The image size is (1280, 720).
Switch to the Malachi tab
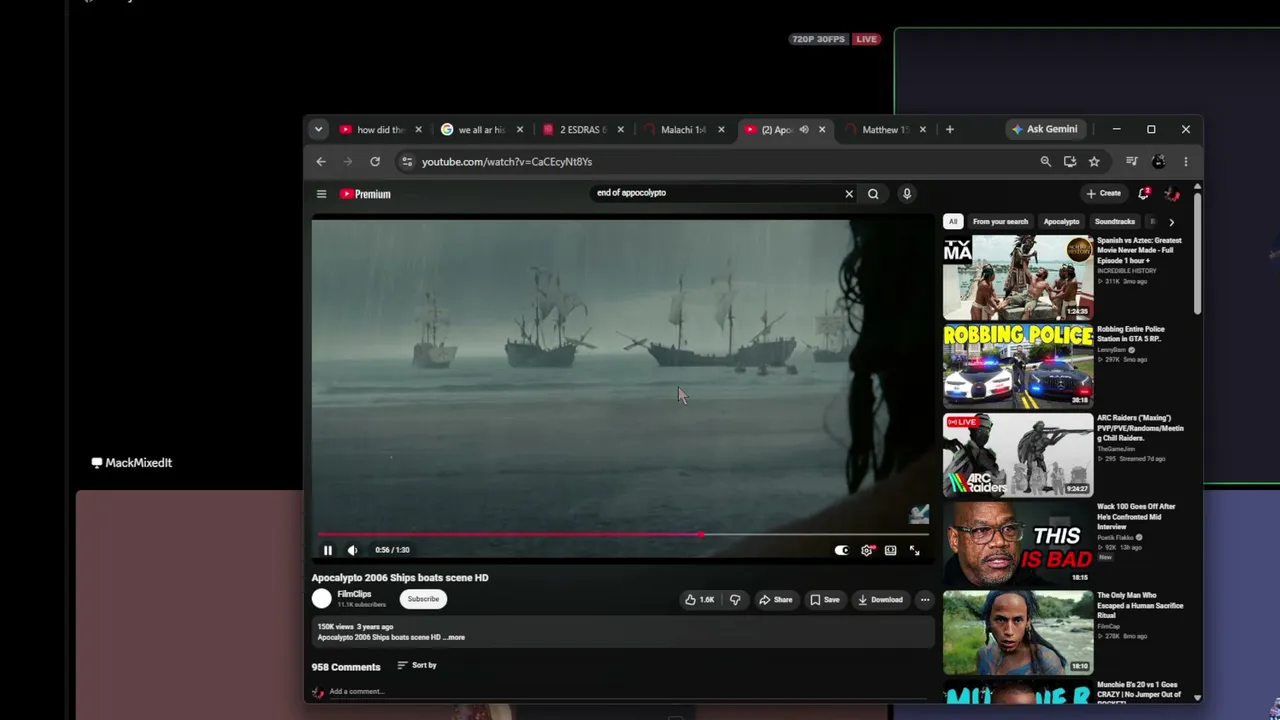click(x=683, y=130)
